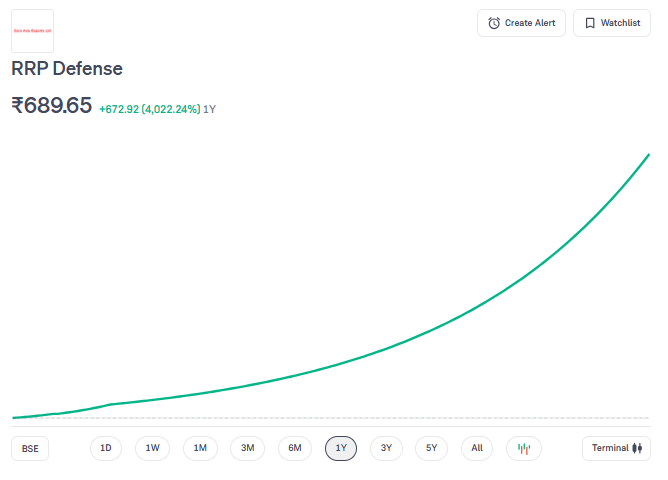Viewport: 668px width, 480px height.
Task: Click the bookmark icon in Watchlist
Action: pyautogui.click(x=590, y=23)
